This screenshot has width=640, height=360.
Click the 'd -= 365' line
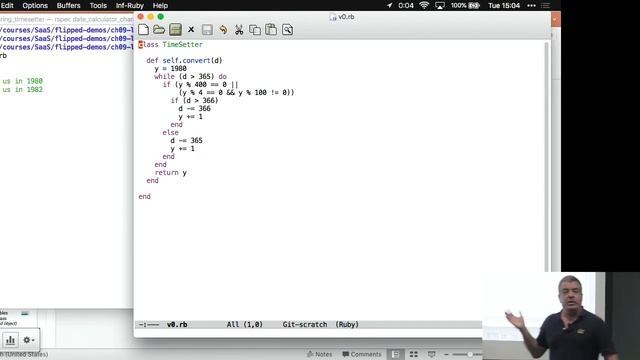186,140
